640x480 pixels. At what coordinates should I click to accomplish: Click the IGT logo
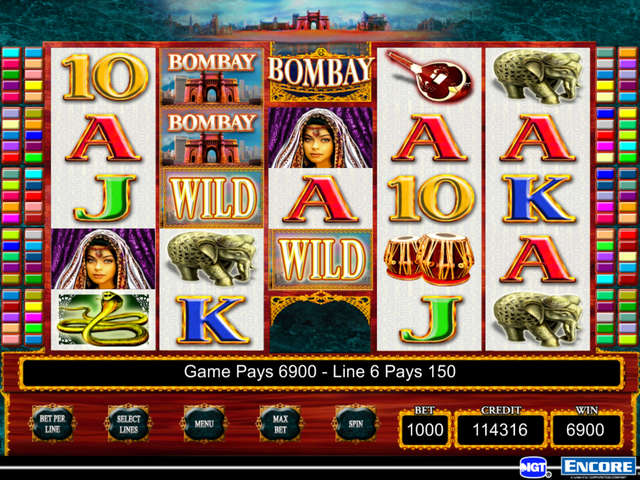pyautogui.click(x=534, y=467)
